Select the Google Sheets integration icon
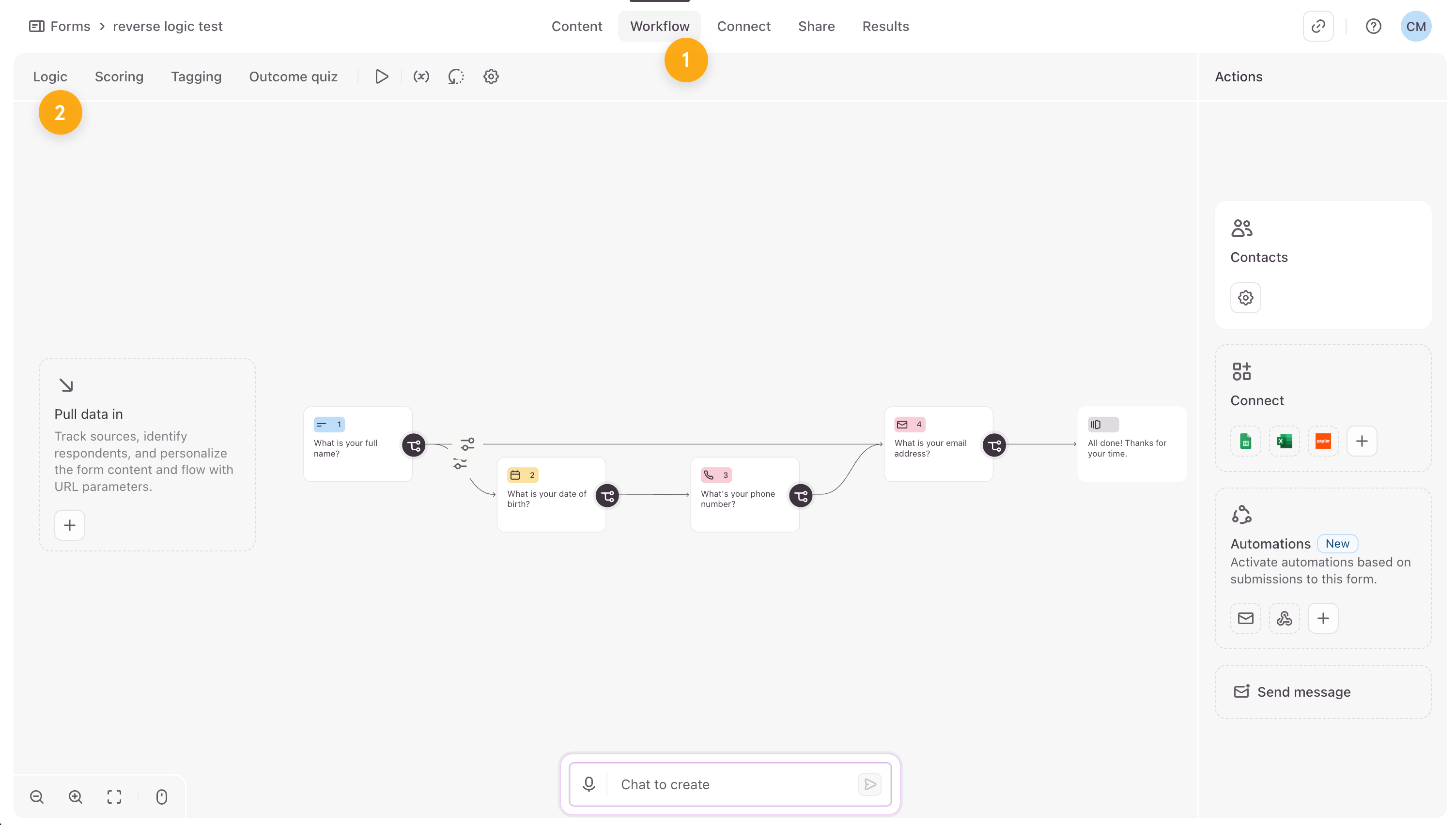 (x=1245, y=441)
